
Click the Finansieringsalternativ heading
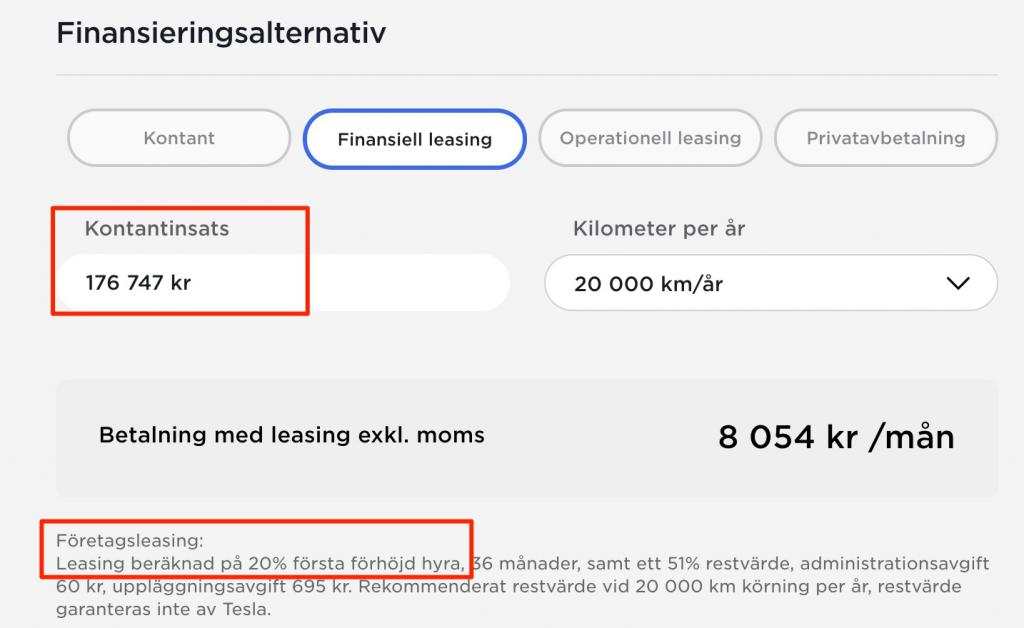pos(221,33)
